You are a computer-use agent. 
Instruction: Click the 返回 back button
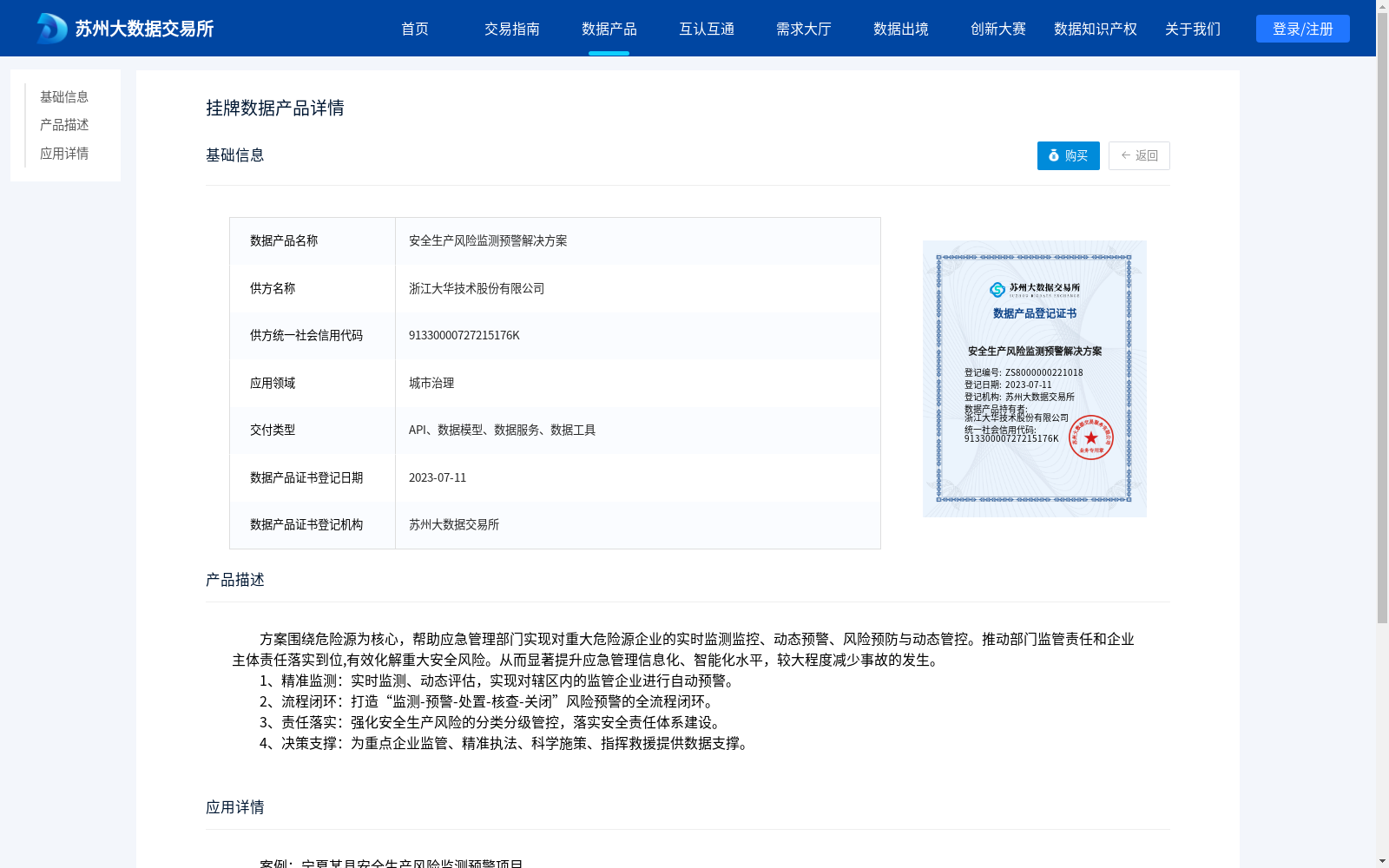point(1139,155)
